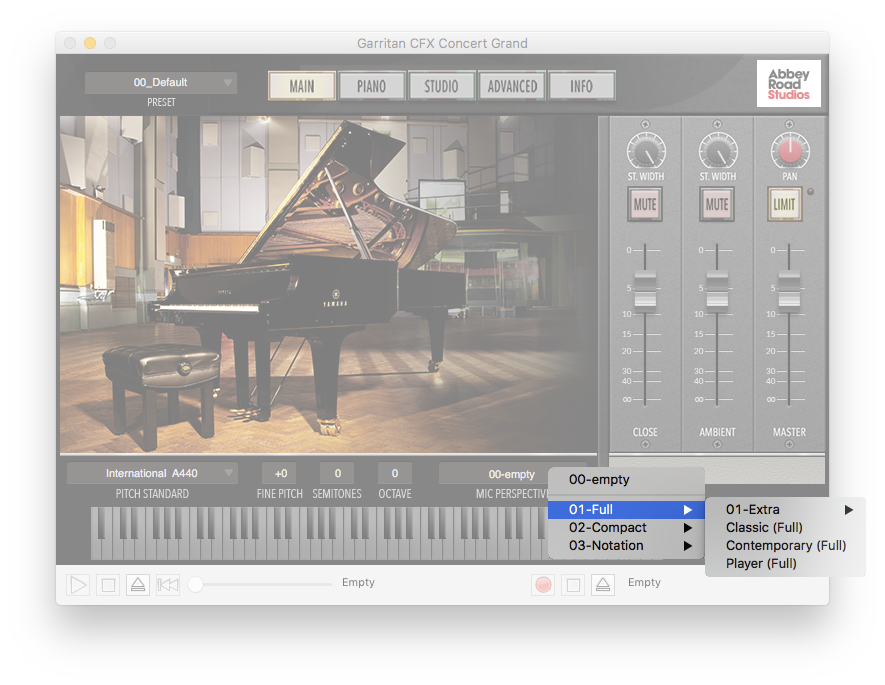Click the playback position slider handle
This screenshot has height=685, width=885.
195,585
